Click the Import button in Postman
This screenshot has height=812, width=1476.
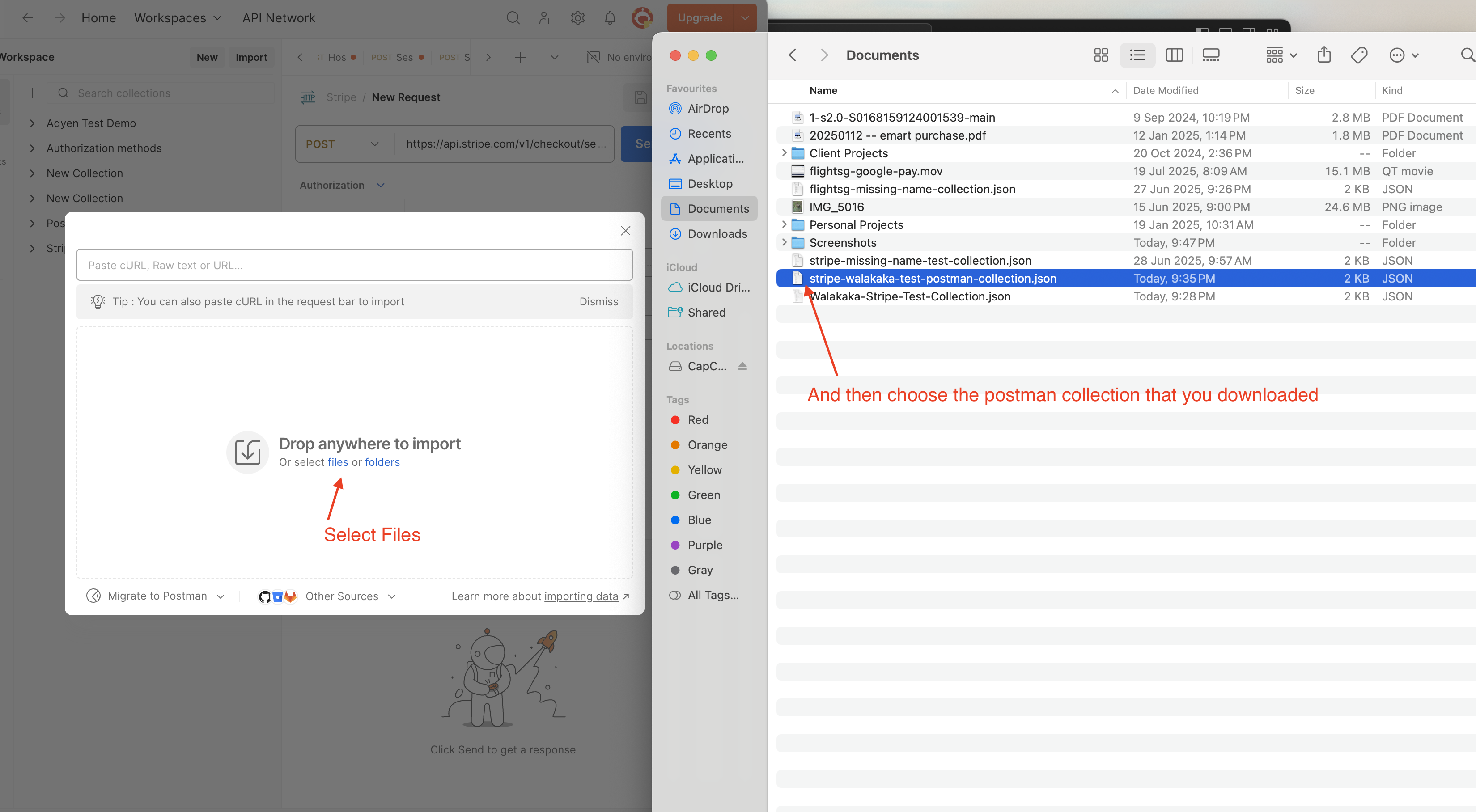pyautogui.click(x=251, y=57)
